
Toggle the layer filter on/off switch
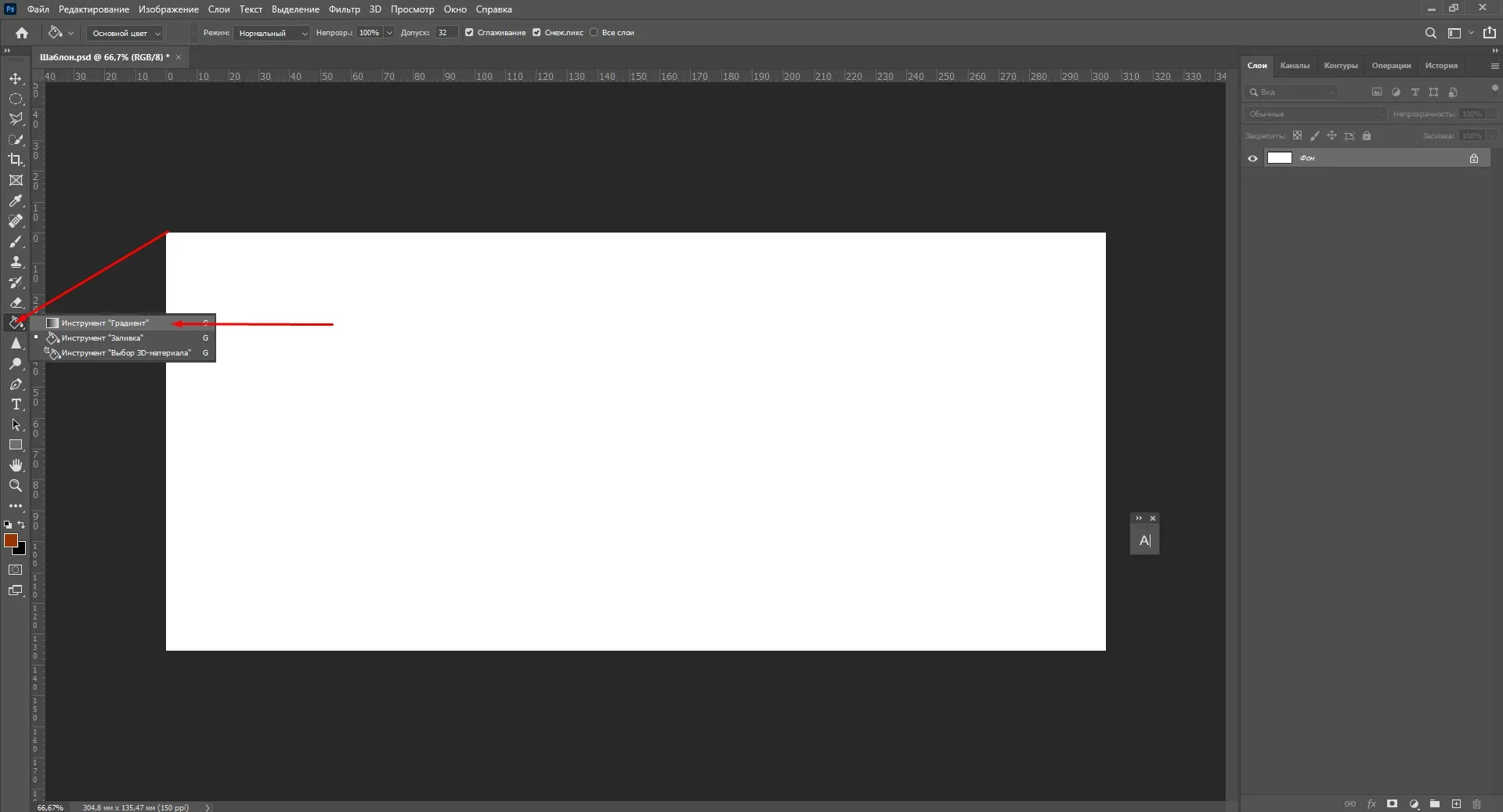pyautogui.click(x=1494, y=88)
